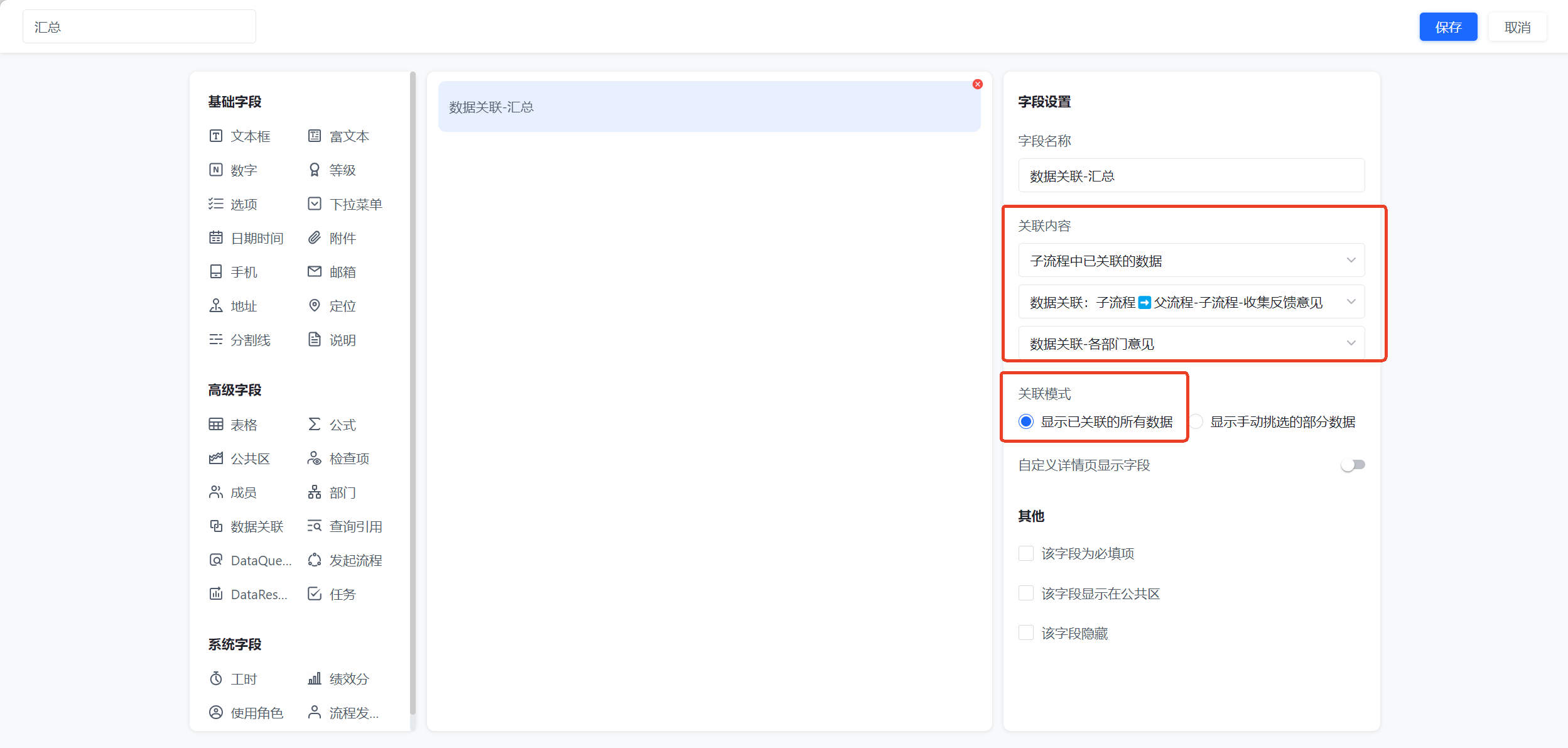Add a 分割线 divider field
Screen dimensions: 1568x748
[x=240, y=340]
